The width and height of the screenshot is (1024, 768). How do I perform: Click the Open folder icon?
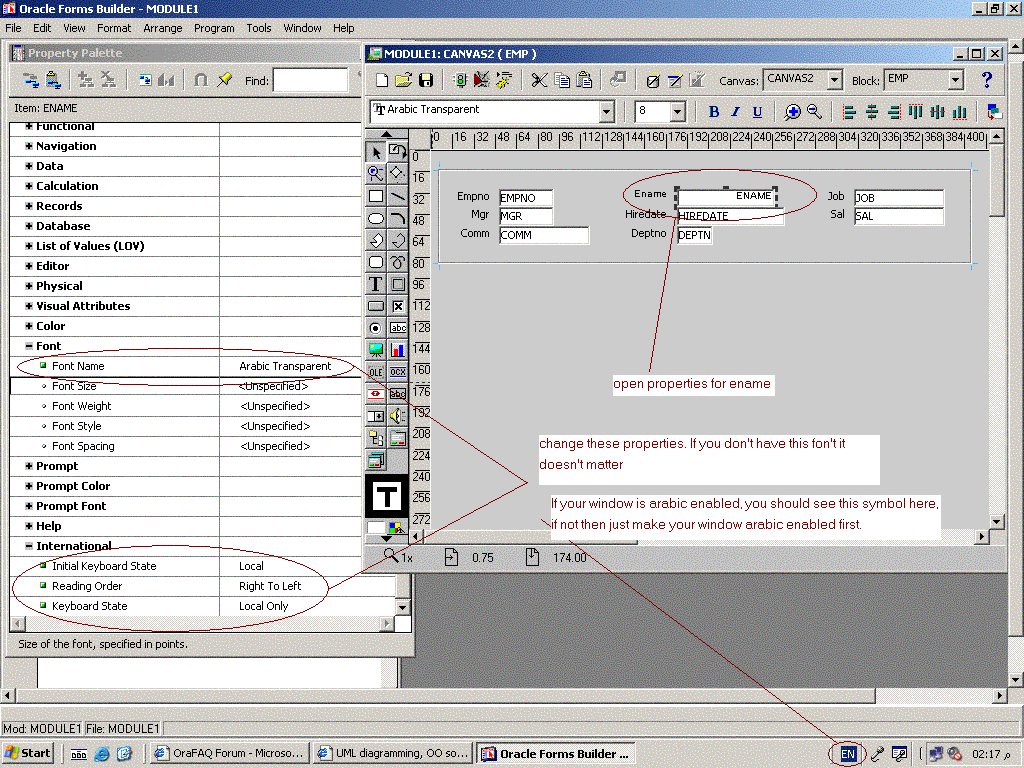(x=404, y=80)
